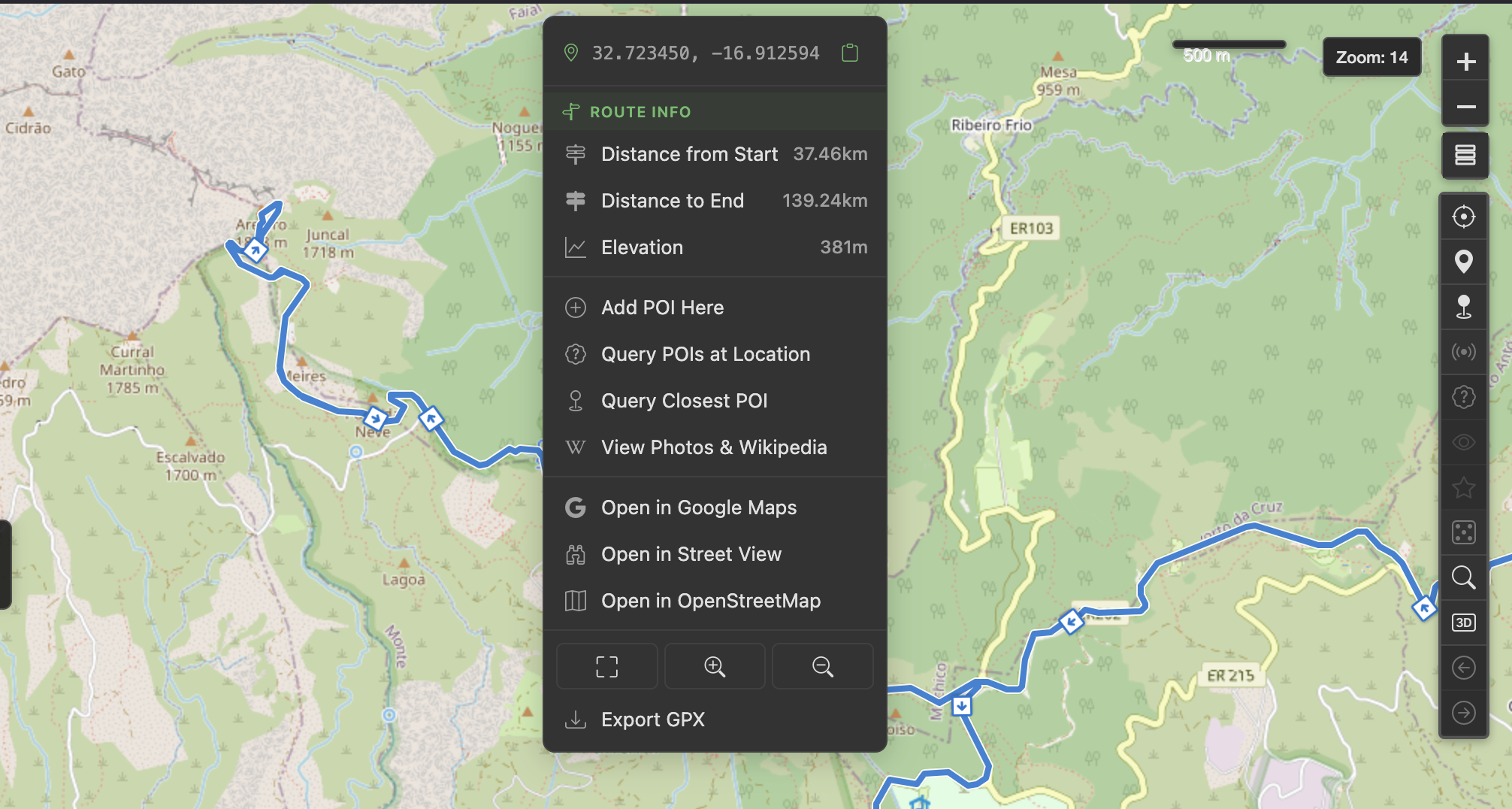This screenshot has width=1512, height=809.
Task: Click the locate-me crosshair icon
Action: [x=1464, y=217]
